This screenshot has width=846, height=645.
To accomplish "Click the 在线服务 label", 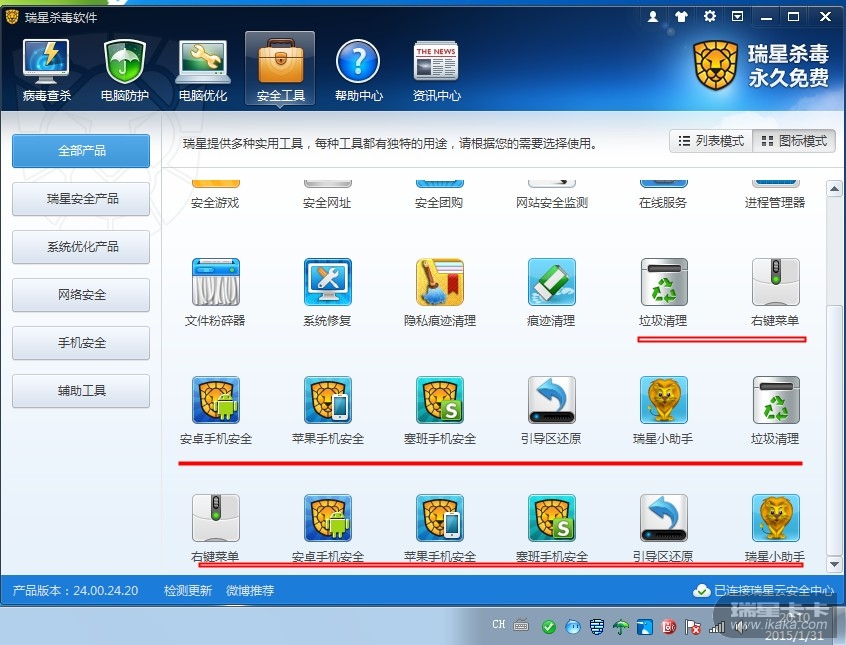I will (x=663, y=203).
